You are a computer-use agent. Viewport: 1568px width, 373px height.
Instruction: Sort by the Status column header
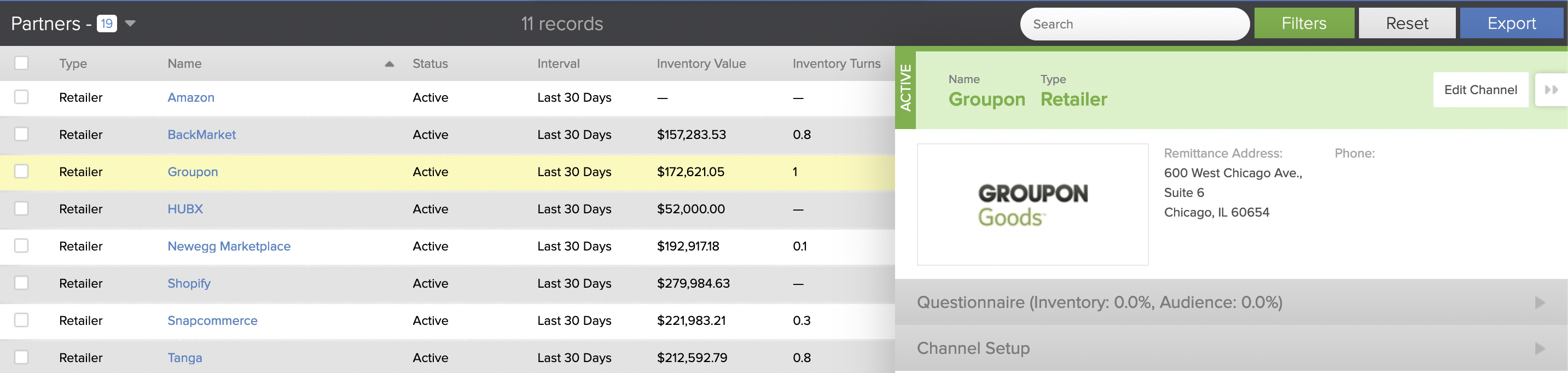pyautogui.click(x=431, y=63)
